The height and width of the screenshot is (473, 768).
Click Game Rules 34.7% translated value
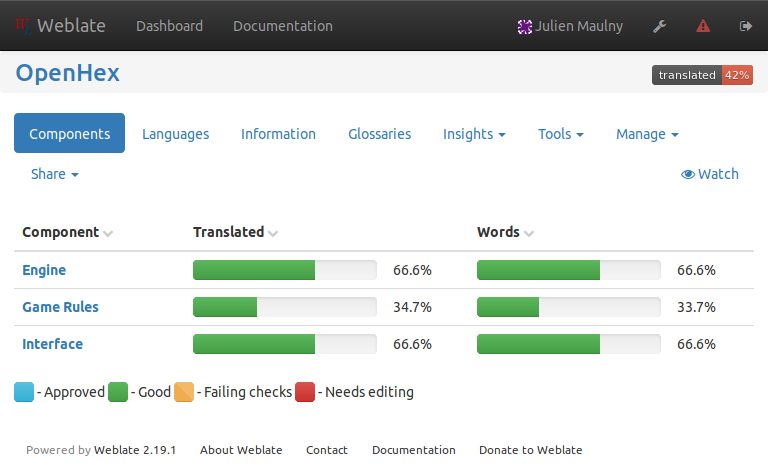[412, 307]
